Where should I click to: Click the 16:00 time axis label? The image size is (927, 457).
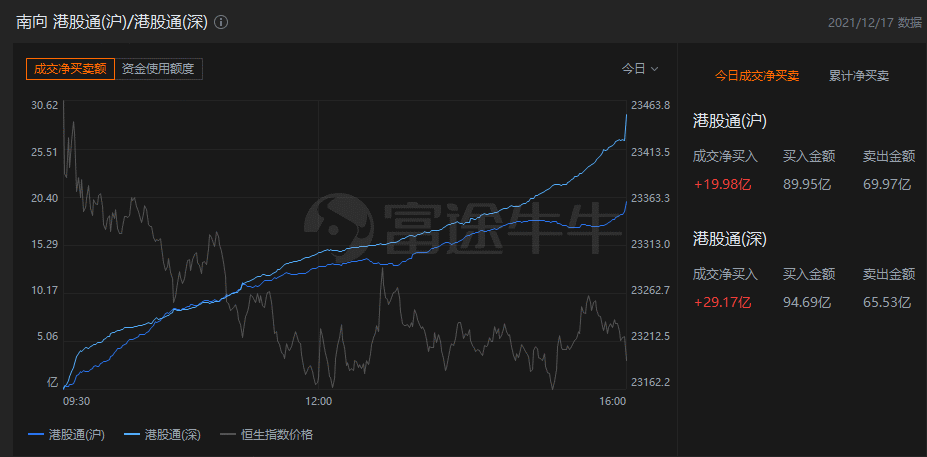[x=612, y=401]
